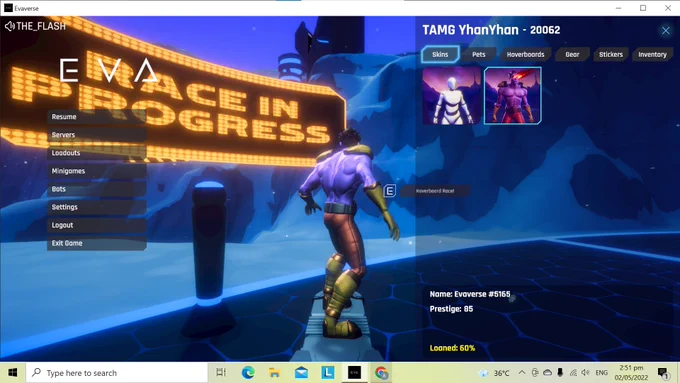Open the volume speaker tray icon
The width and height of the screenshot is (680, 383).
(585, 373)
